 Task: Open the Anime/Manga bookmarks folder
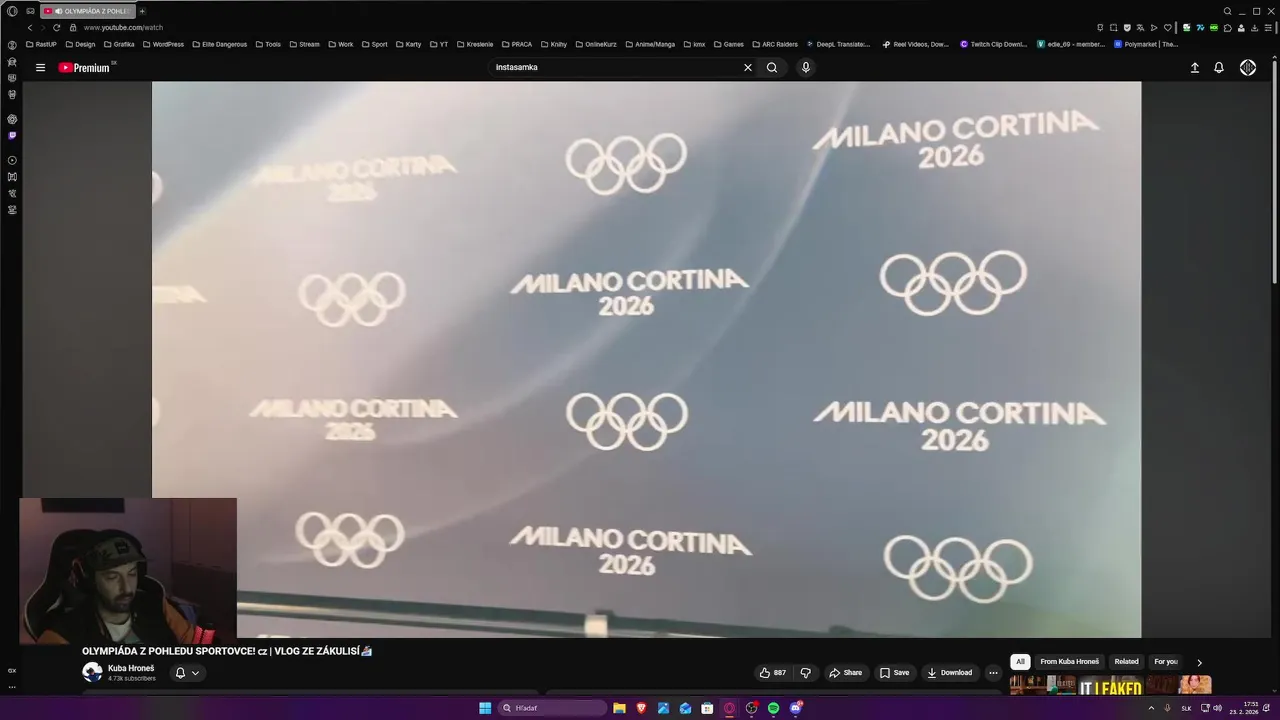pos(649,45)
